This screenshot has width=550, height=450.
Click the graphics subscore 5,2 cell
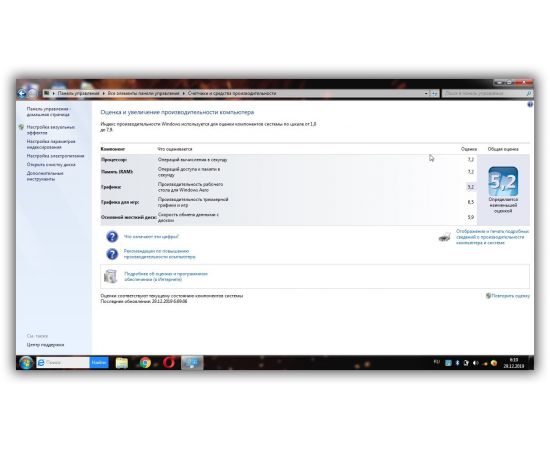[471, 187]
